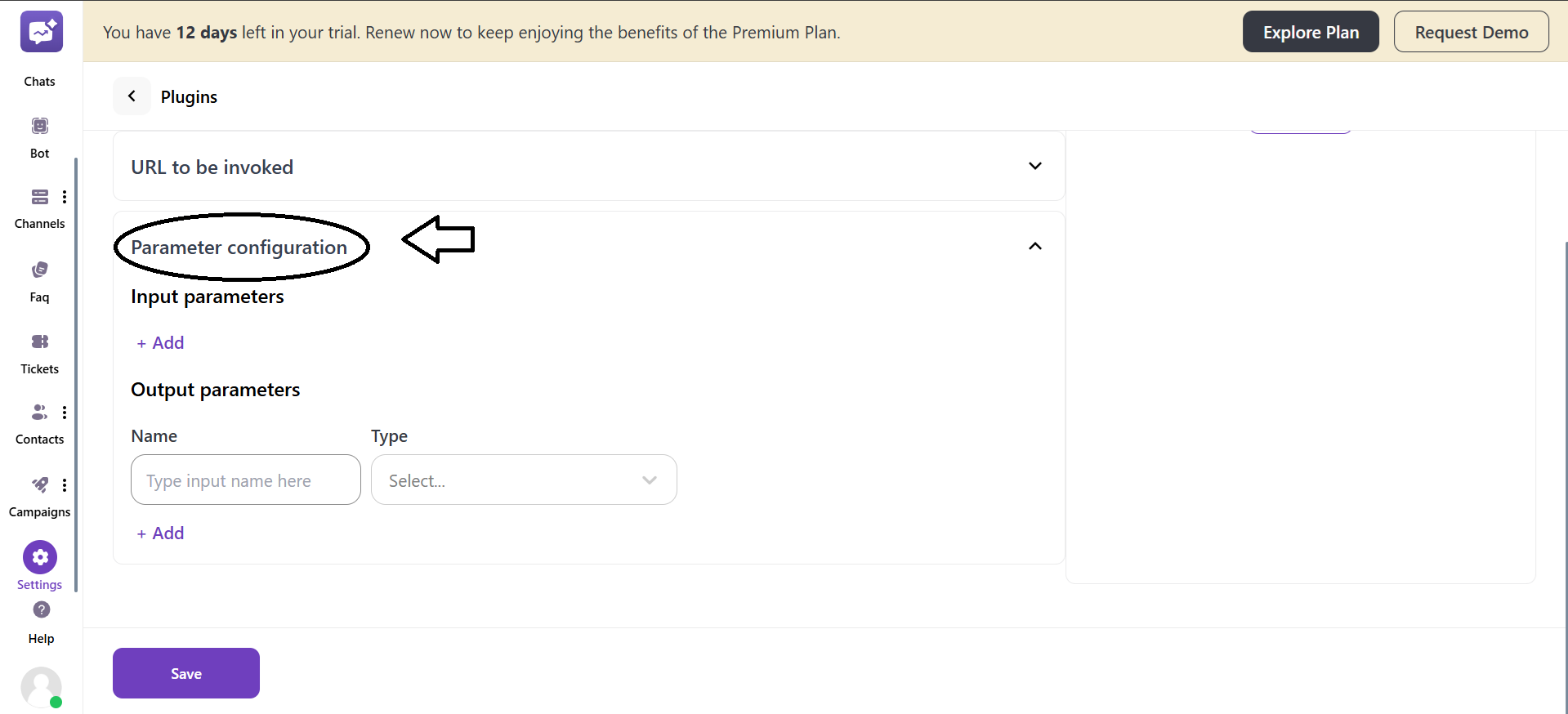Open the Campaigns section
Image resolution: width=1568 pixels, height=714 pixels.
(x=38, y=484)
